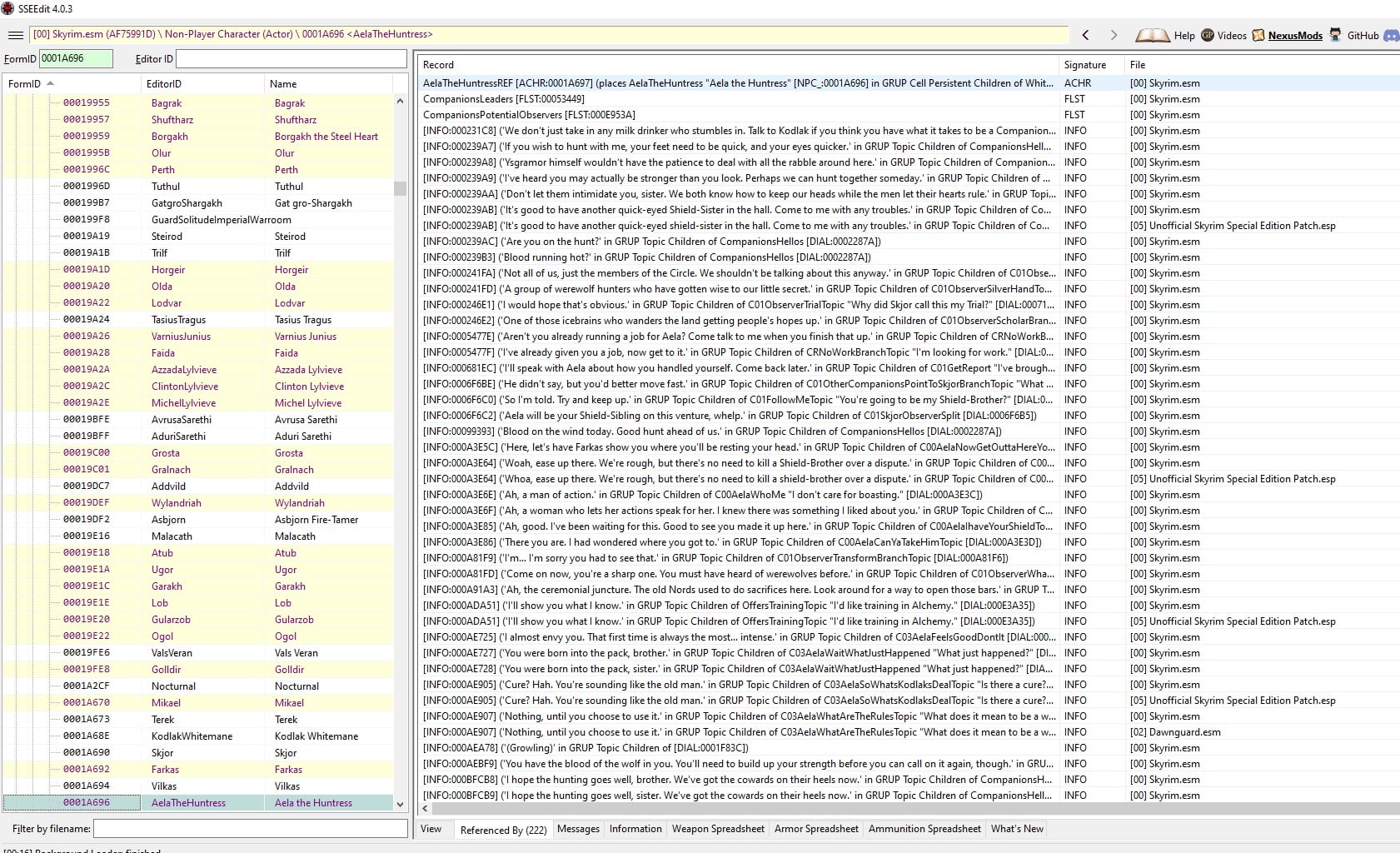This screenshot has width=1400, height=853.
Task: Select the Borgakh the Steel Heart row
Action: coord(198,136)
